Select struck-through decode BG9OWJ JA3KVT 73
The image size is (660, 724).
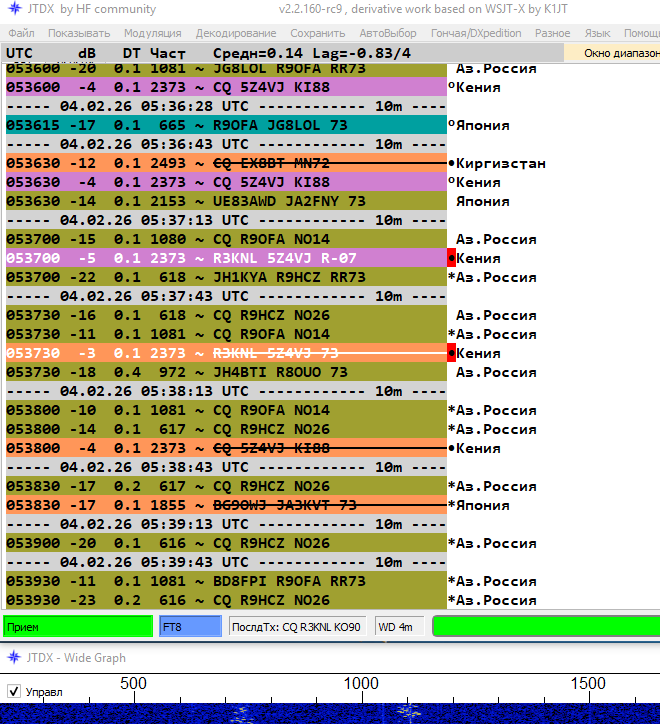[226, 505]
